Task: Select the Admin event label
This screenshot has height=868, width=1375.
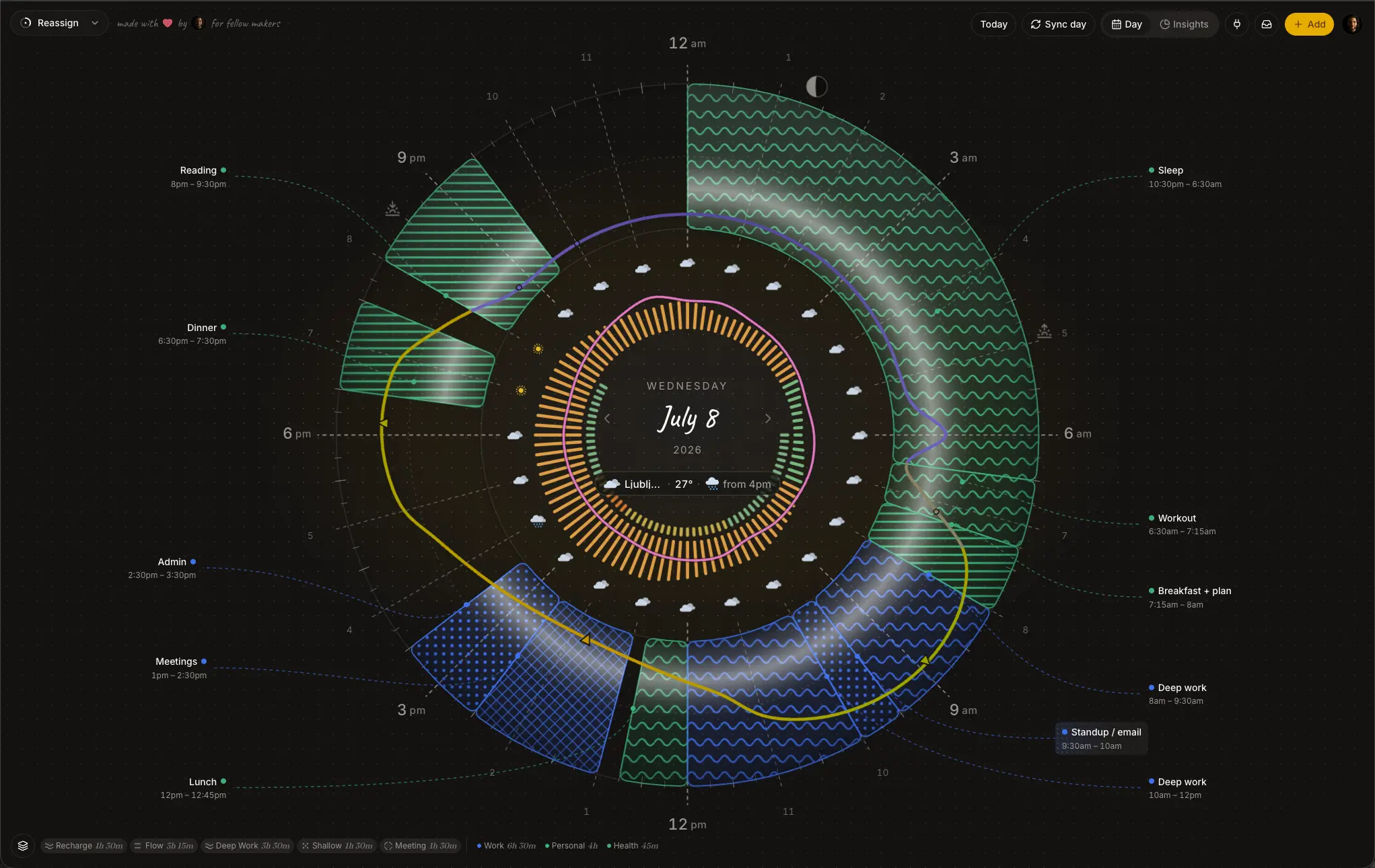Action: [x=162, y=568]
